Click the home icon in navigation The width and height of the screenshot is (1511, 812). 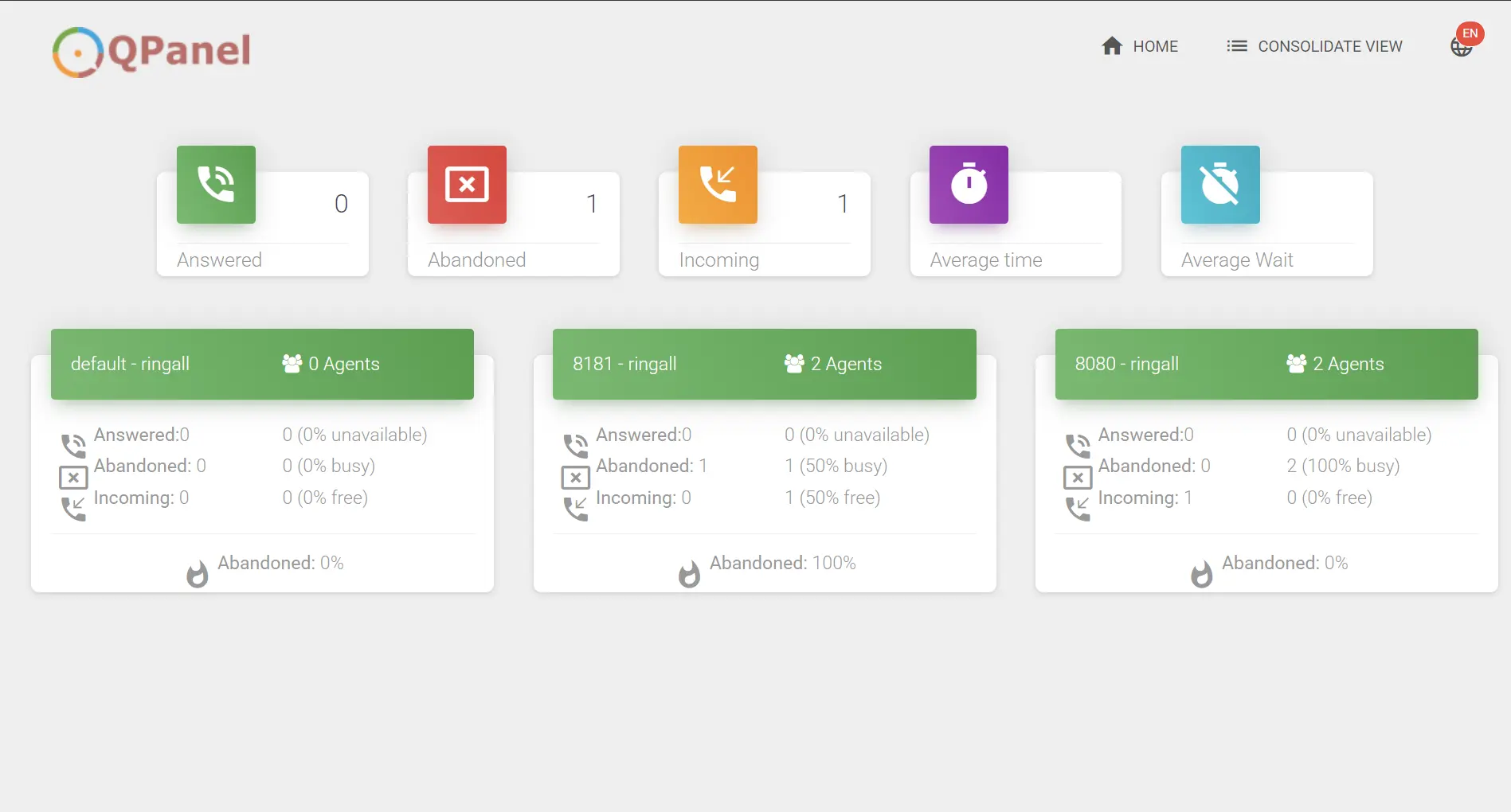coord(1112,46)
